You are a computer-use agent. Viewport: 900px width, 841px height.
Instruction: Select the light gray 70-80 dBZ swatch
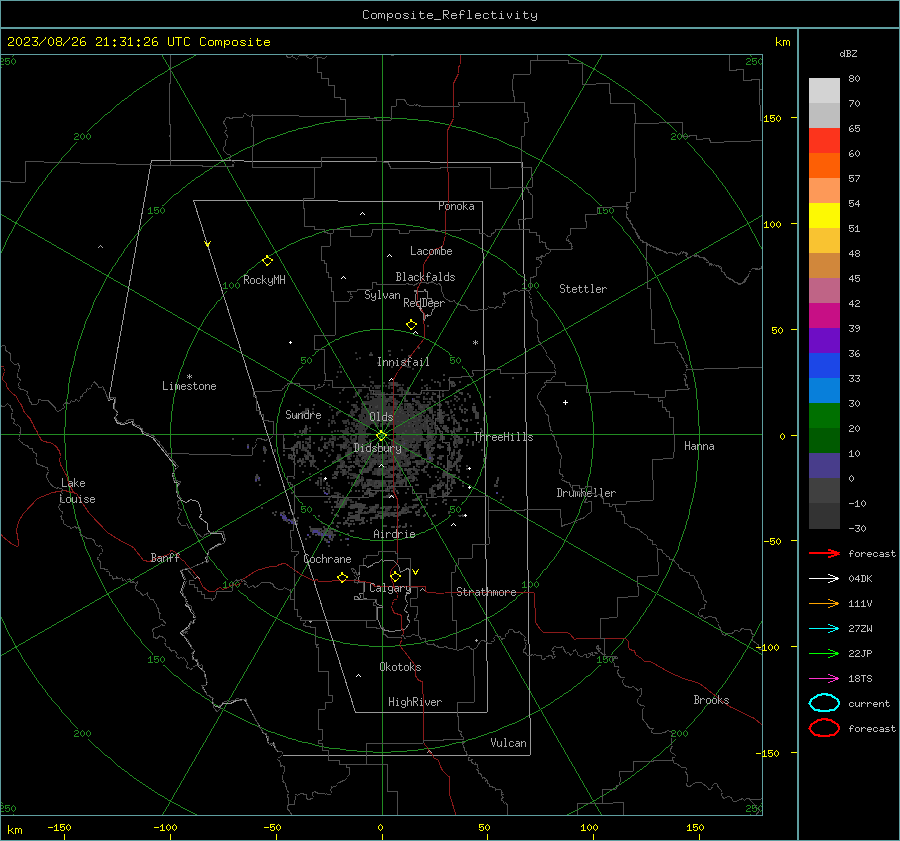[824, 91]
